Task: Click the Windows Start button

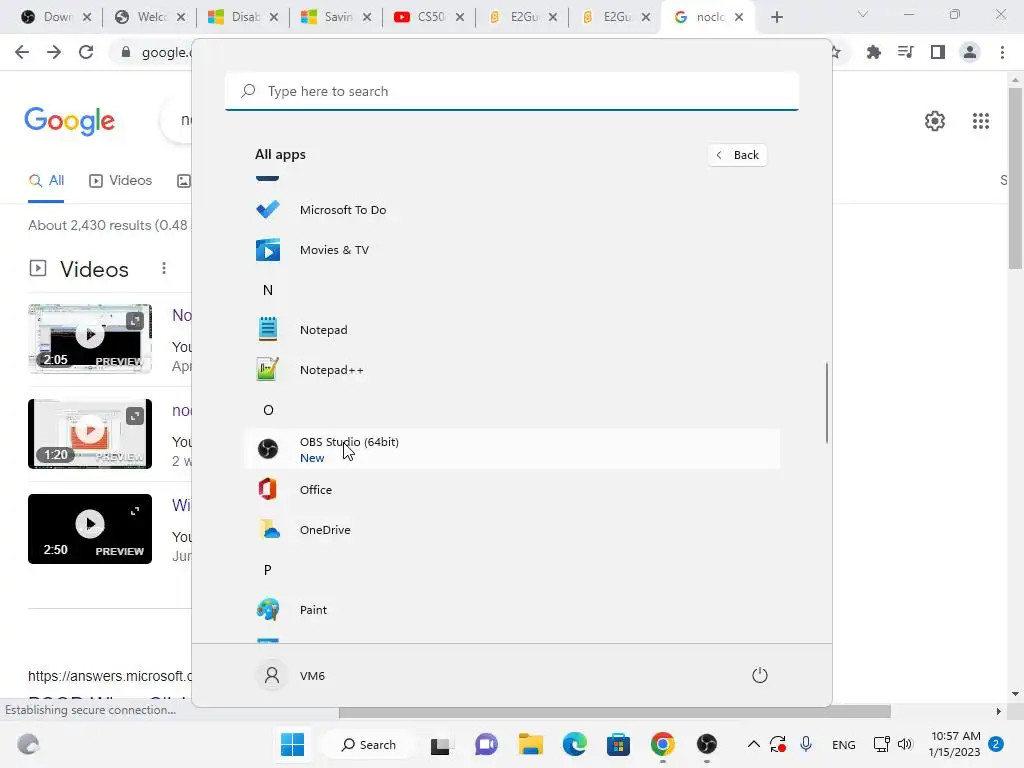Action: [x=292, y=744]
